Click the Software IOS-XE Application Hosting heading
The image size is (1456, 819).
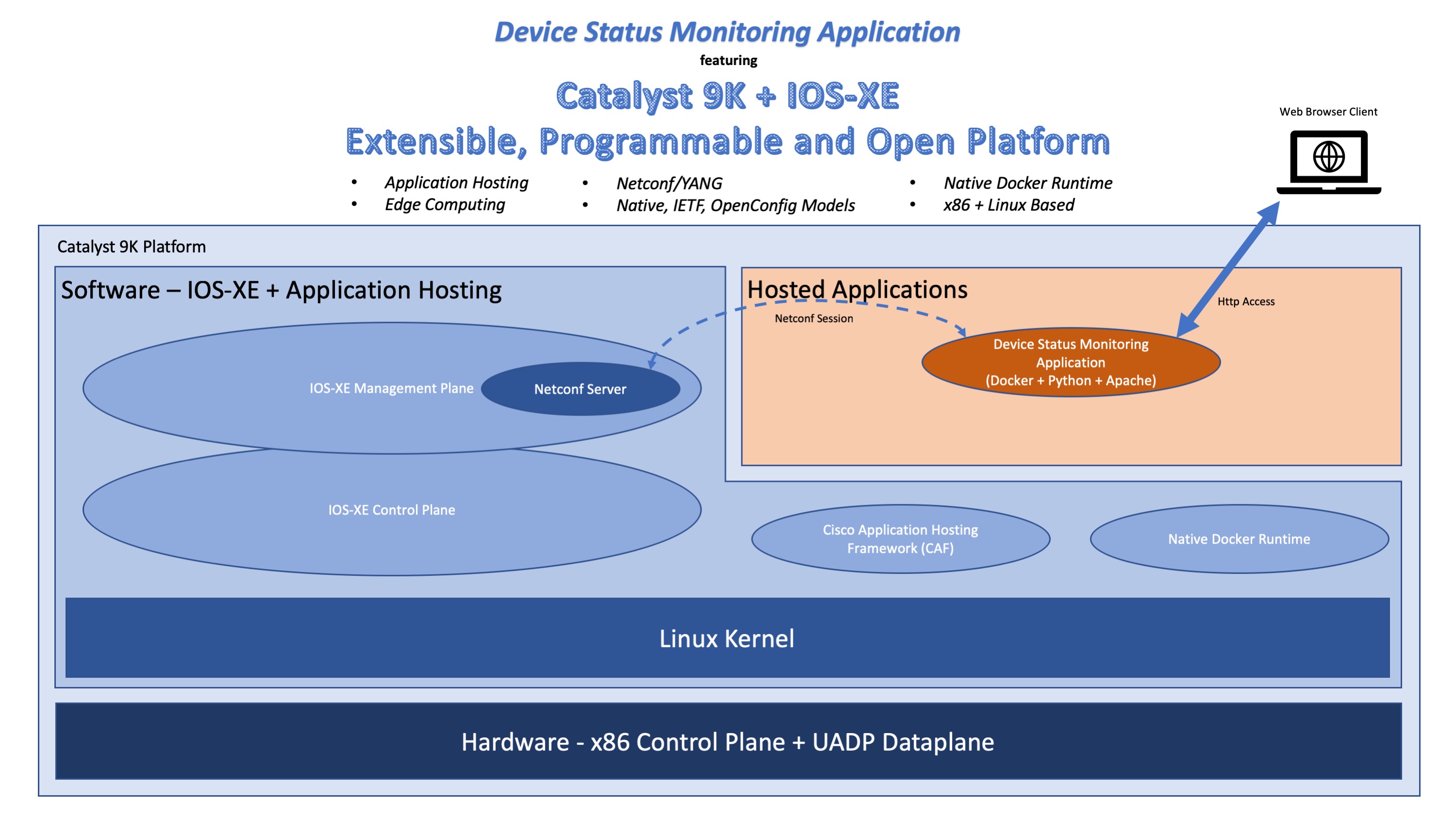(281, 290)
